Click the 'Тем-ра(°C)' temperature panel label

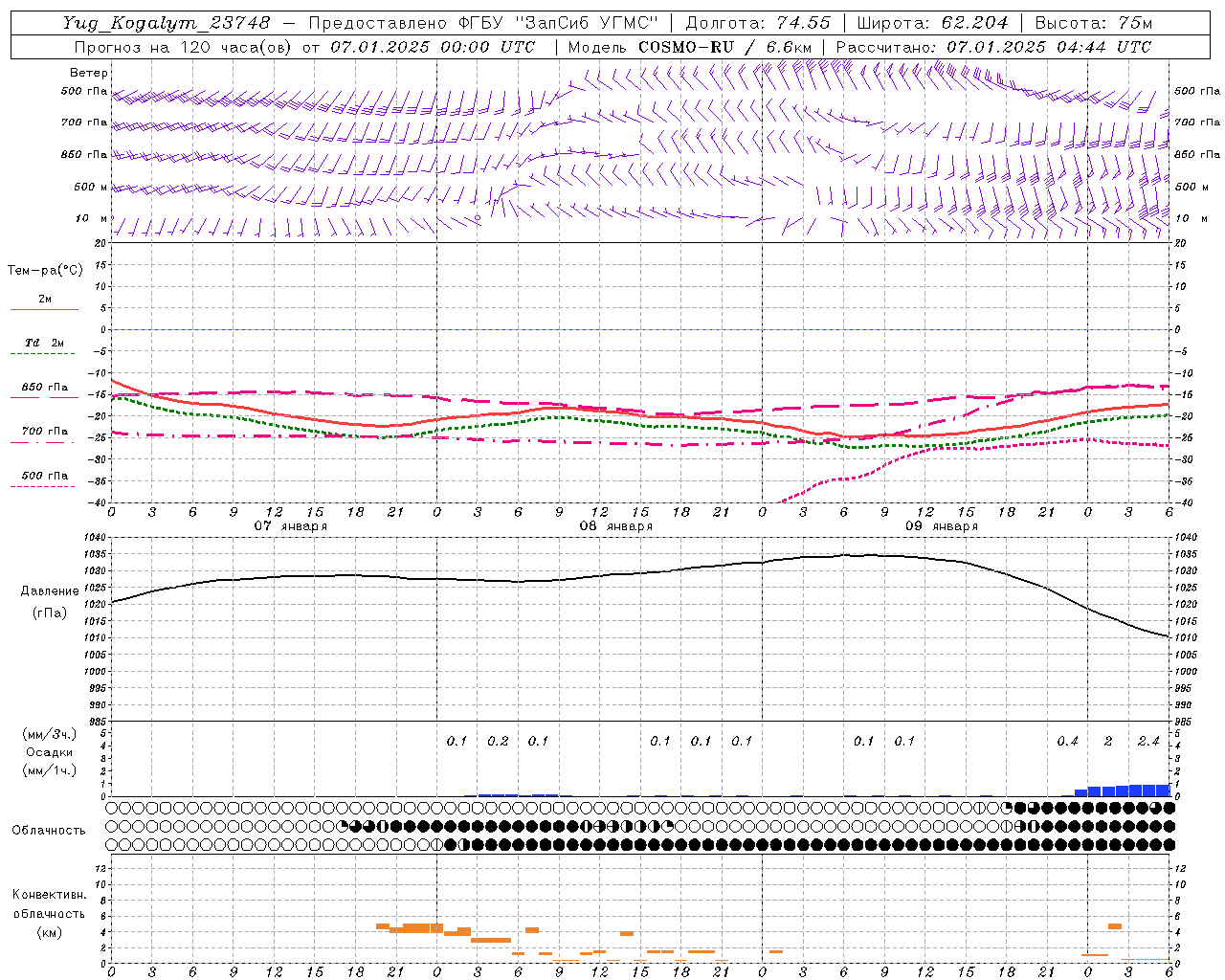pos(45,270)
